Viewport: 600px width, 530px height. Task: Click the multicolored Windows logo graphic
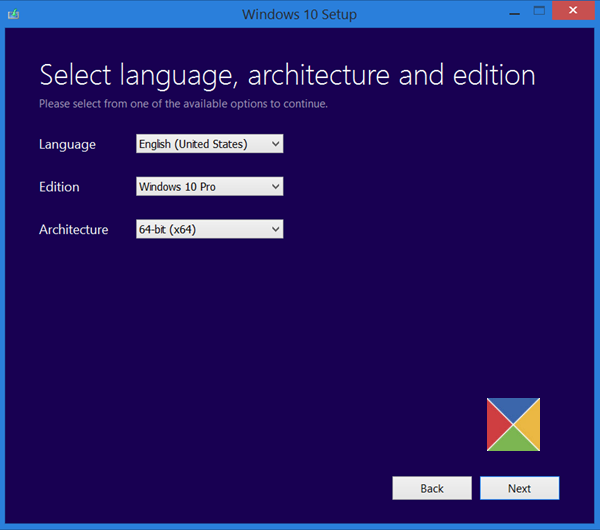tap(513, 424)
